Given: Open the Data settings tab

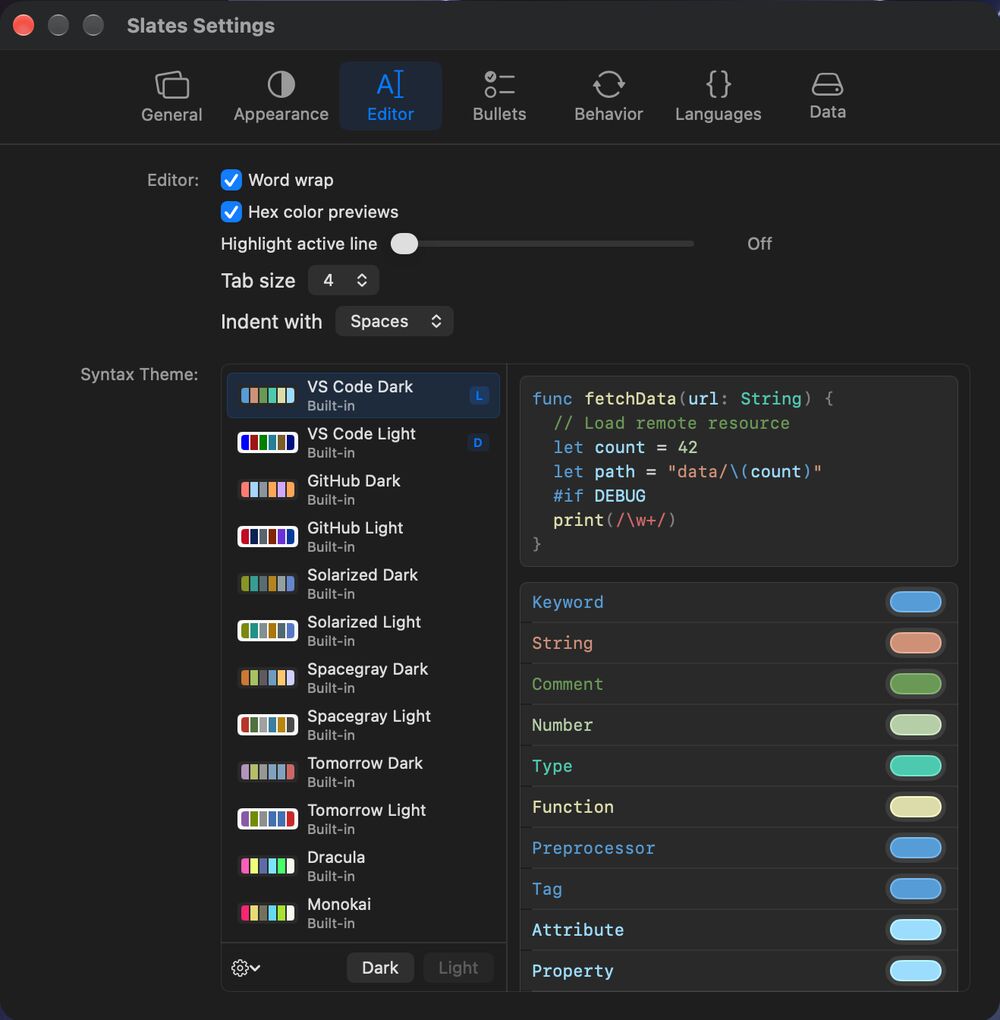Looking at the screenshot, I should 827,97.
